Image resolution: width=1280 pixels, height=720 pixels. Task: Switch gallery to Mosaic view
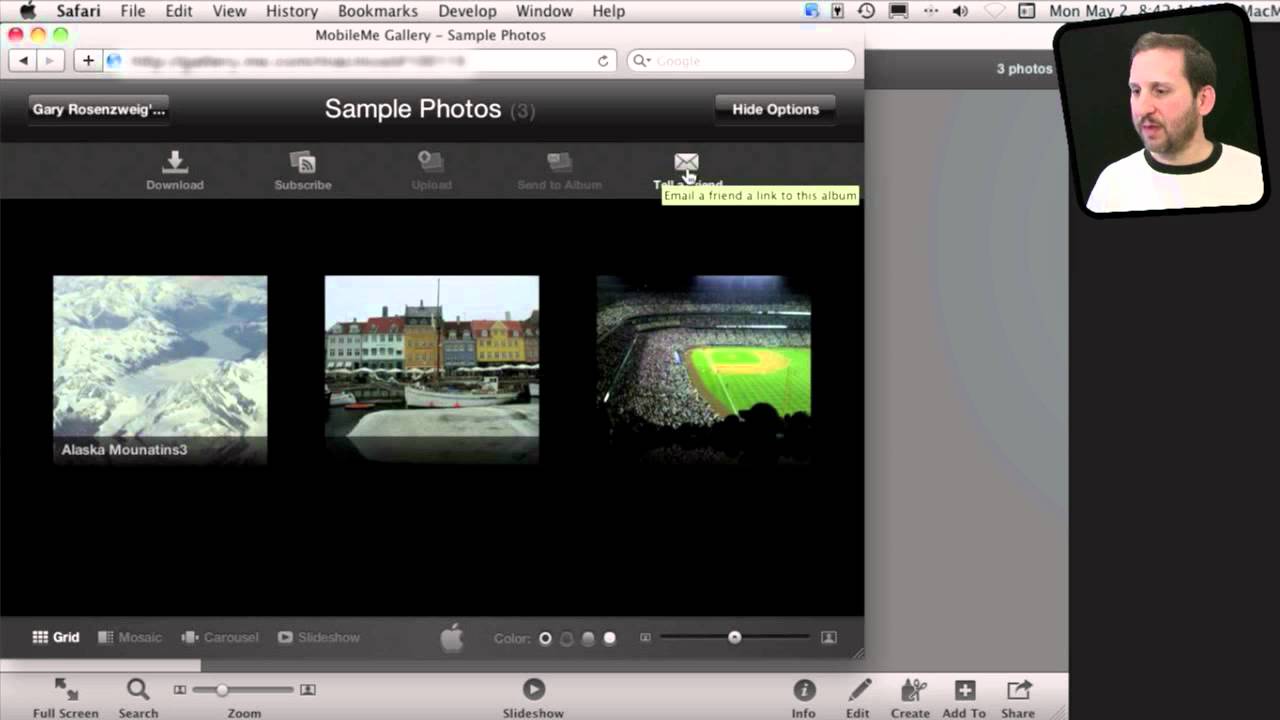point(130,637)
